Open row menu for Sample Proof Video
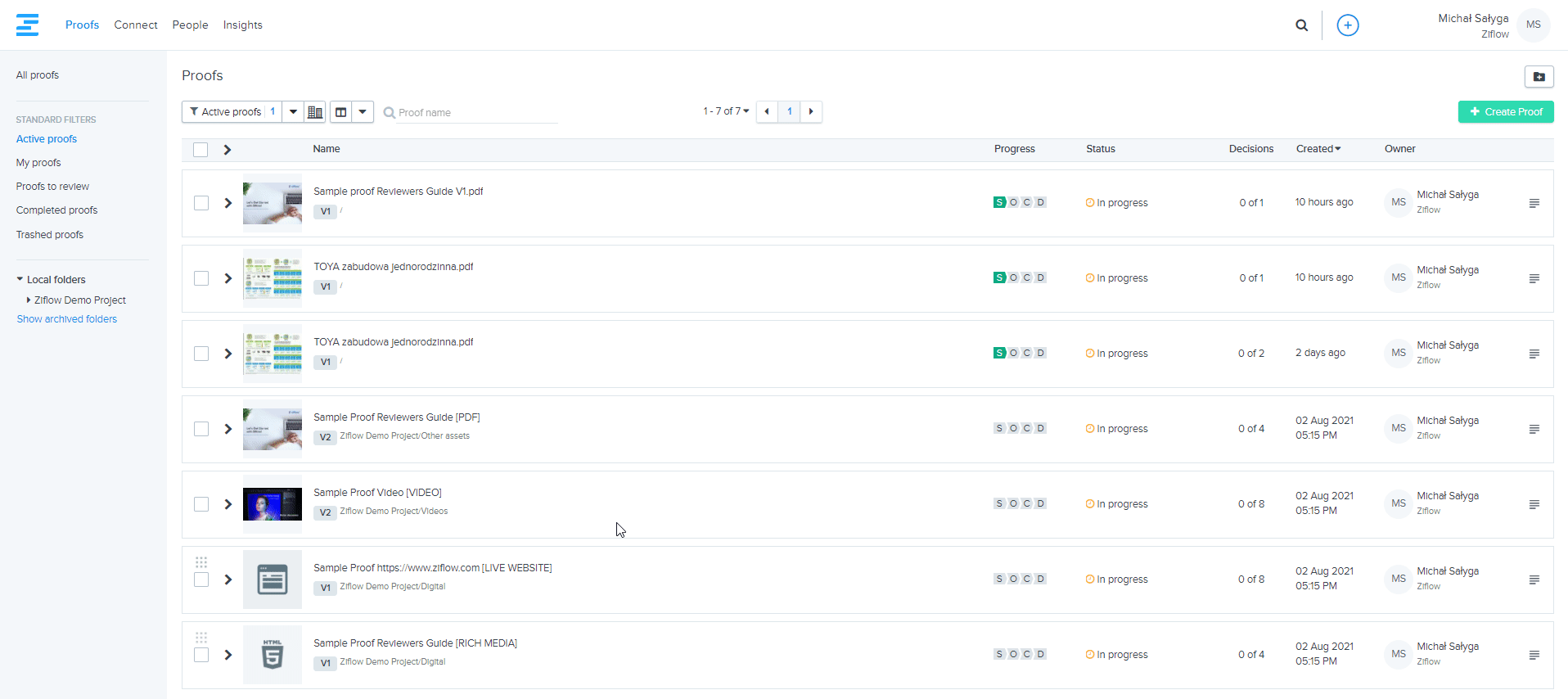 tap(1534, 504)
